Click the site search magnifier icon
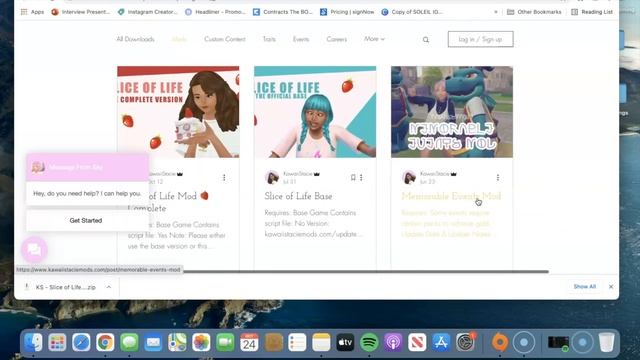Viewport: 640px width, 360px height. (426, 40)
